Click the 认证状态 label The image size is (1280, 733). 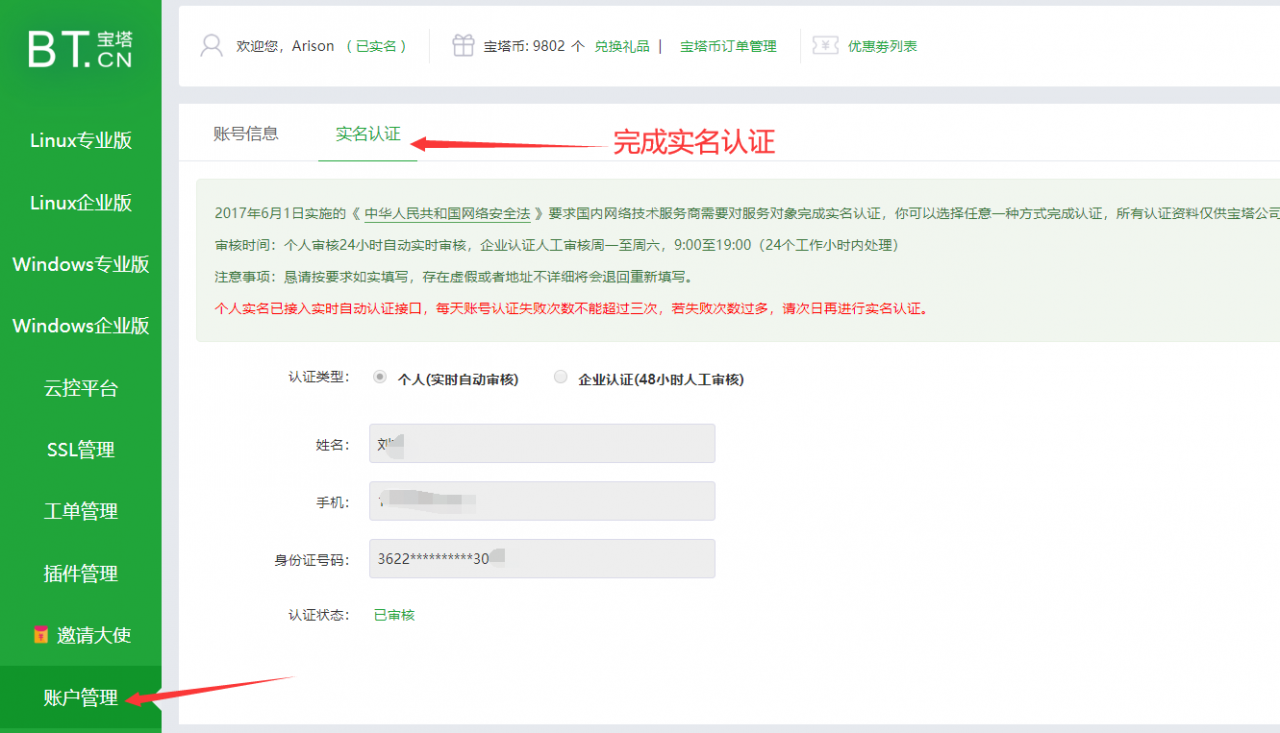pyautogui.click(x=319, y=615)
